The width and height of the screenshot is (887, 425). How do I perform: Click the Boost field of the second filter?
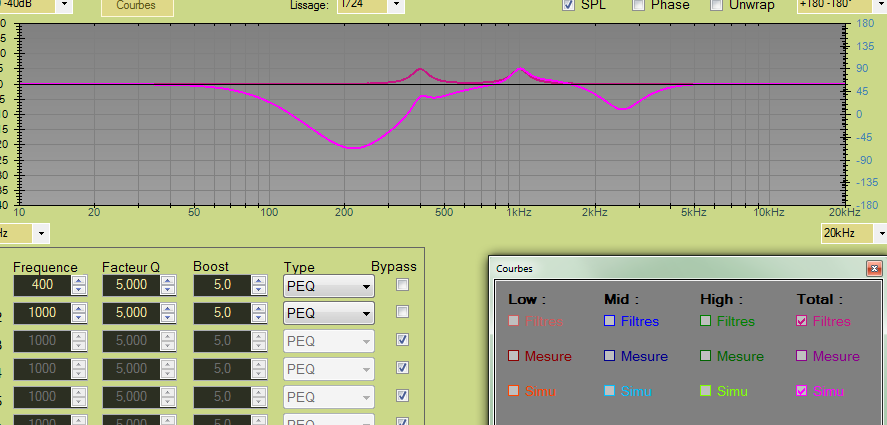[x=219, y=312]
